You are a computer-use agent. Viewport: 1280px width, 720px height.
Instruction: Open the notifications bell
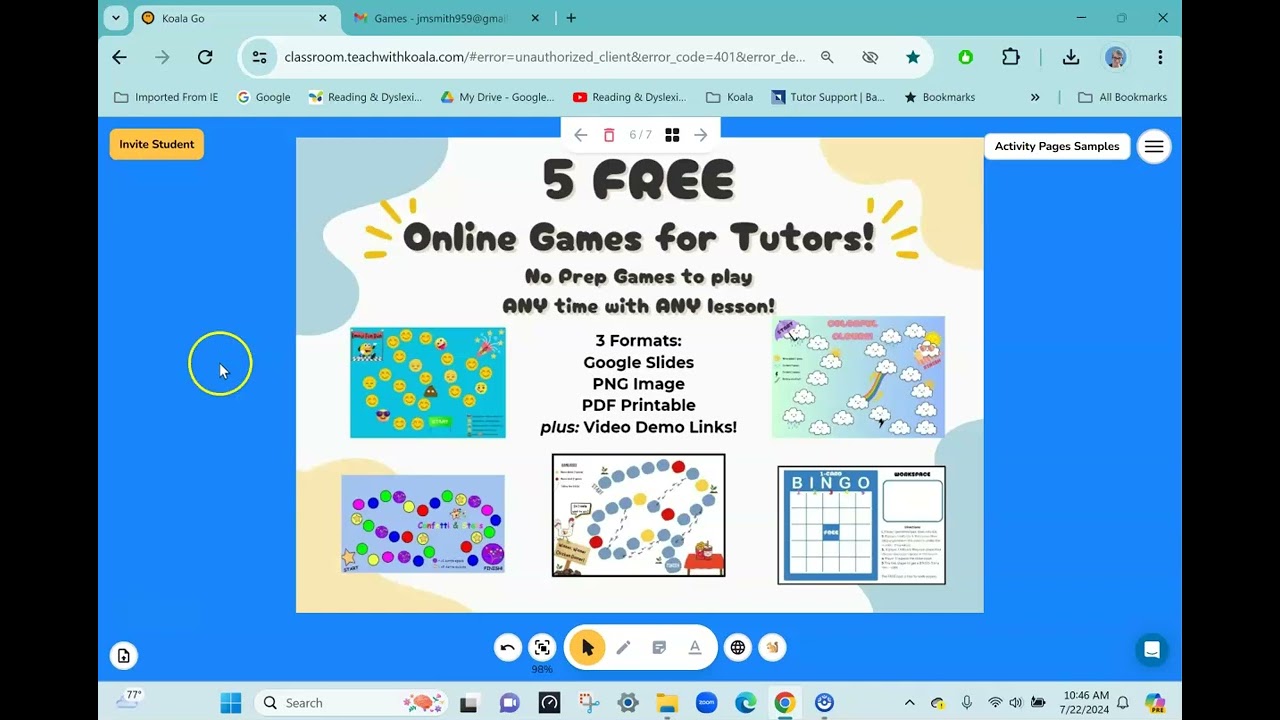(x=1123, y=703)
